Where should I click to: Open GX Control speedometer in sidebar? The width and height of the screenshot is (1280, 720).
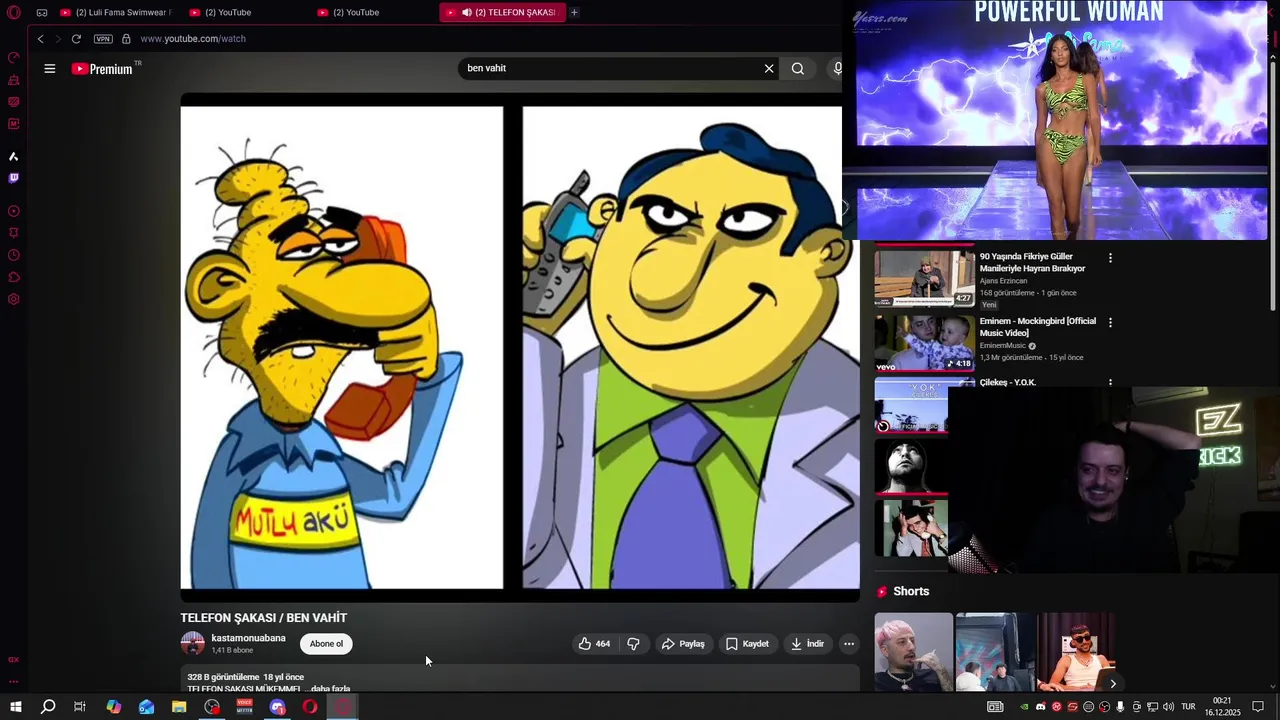coord(14,58)
